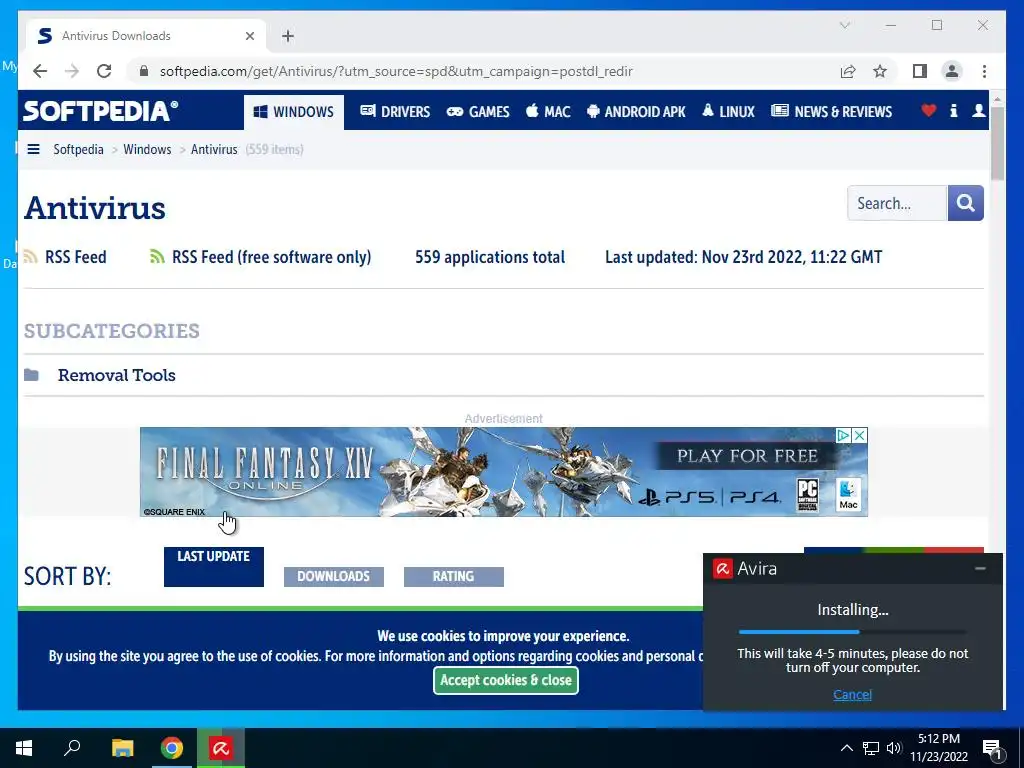Viewport: 1024px width, 768px height.
Task: Open File Explorer from taskbar
Action: 122,748
